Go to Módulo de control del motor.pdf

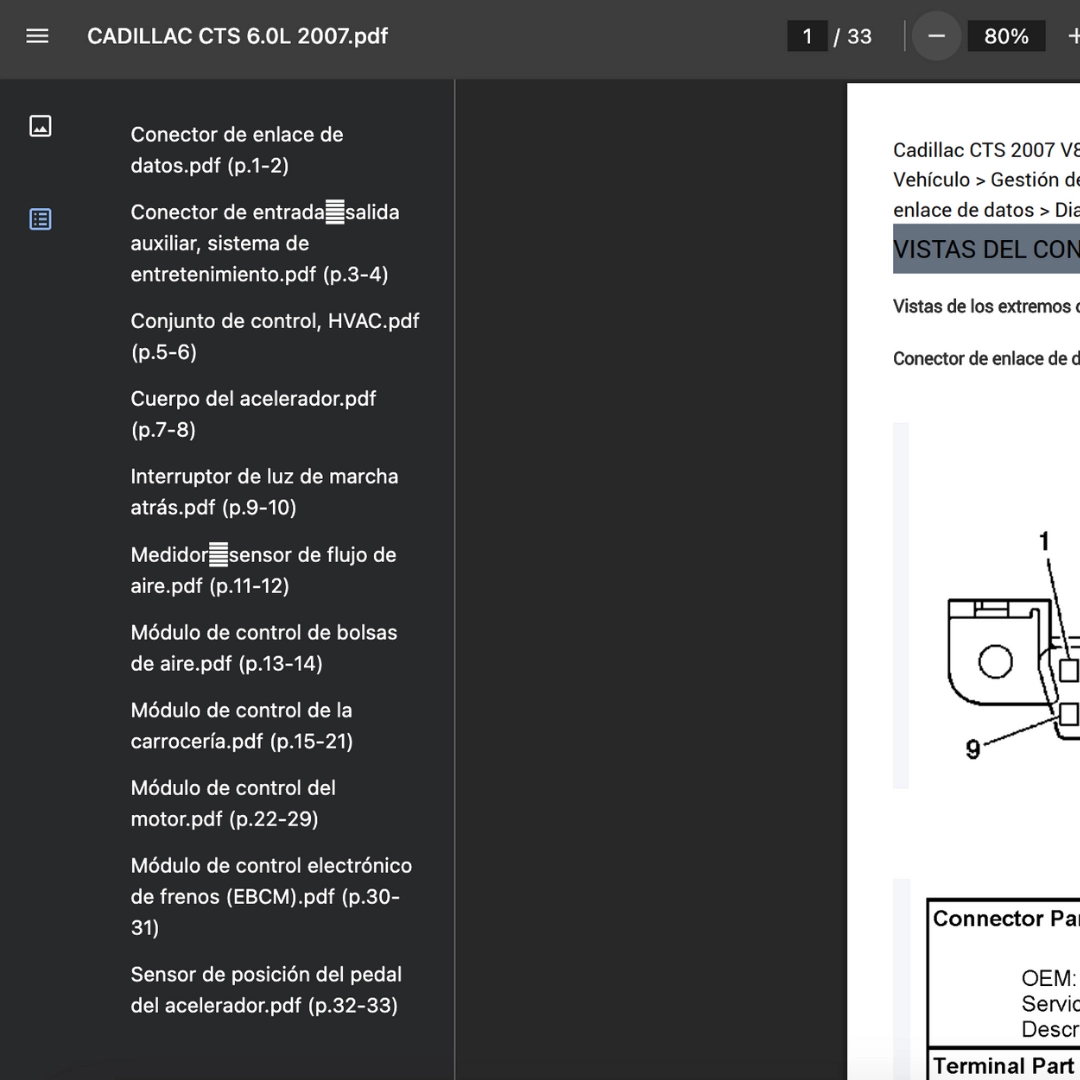click(x=233, y=803)
